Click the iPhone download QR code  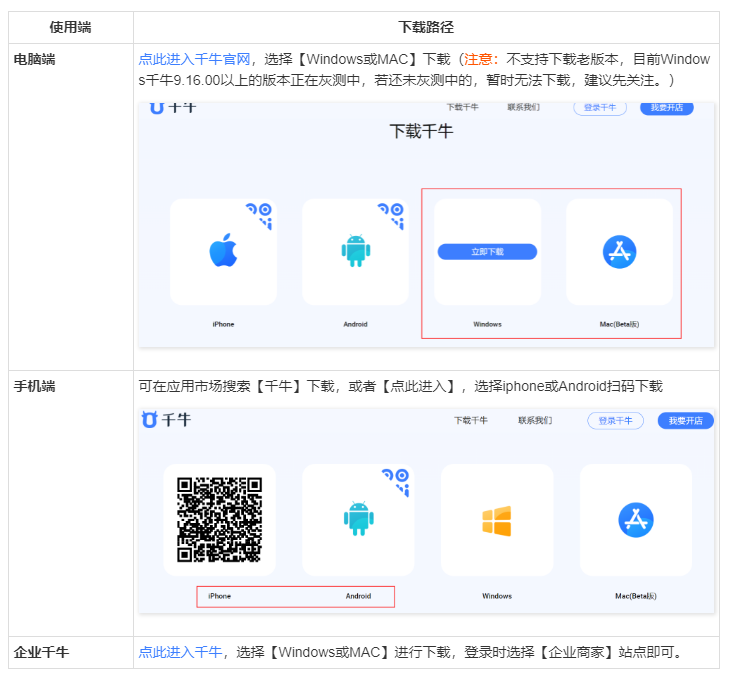[x=220, y=519]
